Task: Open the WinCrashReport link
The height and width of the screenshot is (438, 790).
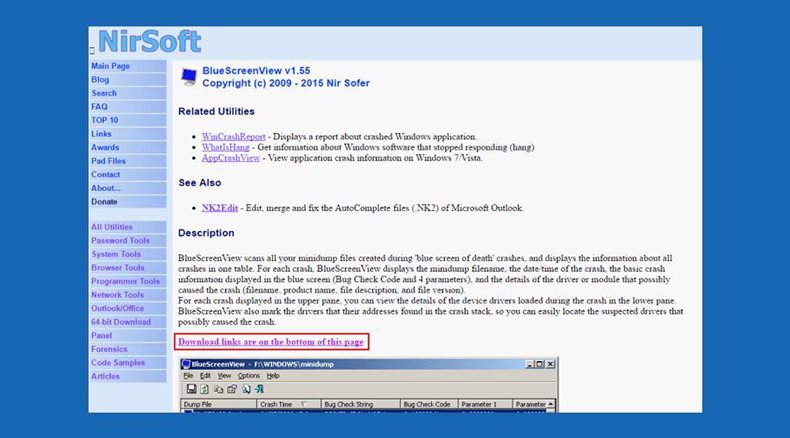Action: (x=233, y=137)
